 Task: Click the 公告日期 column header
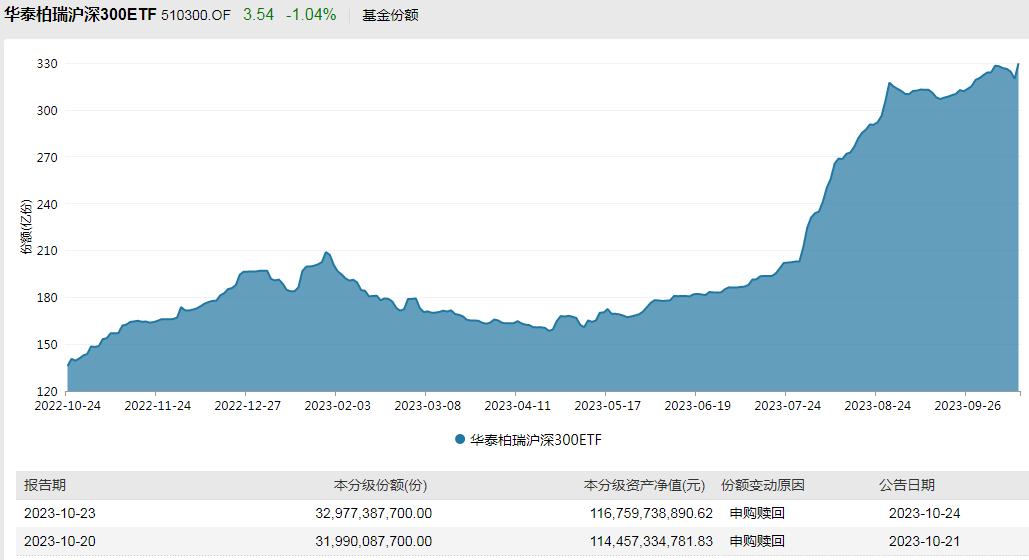tap(907, 485)
